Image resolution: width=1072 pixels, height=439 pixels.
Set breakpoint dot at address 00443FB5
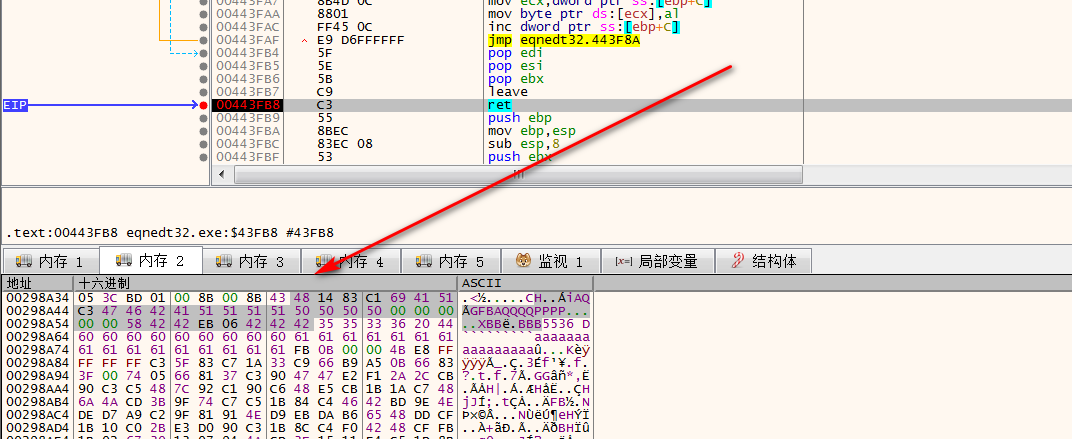203,66
